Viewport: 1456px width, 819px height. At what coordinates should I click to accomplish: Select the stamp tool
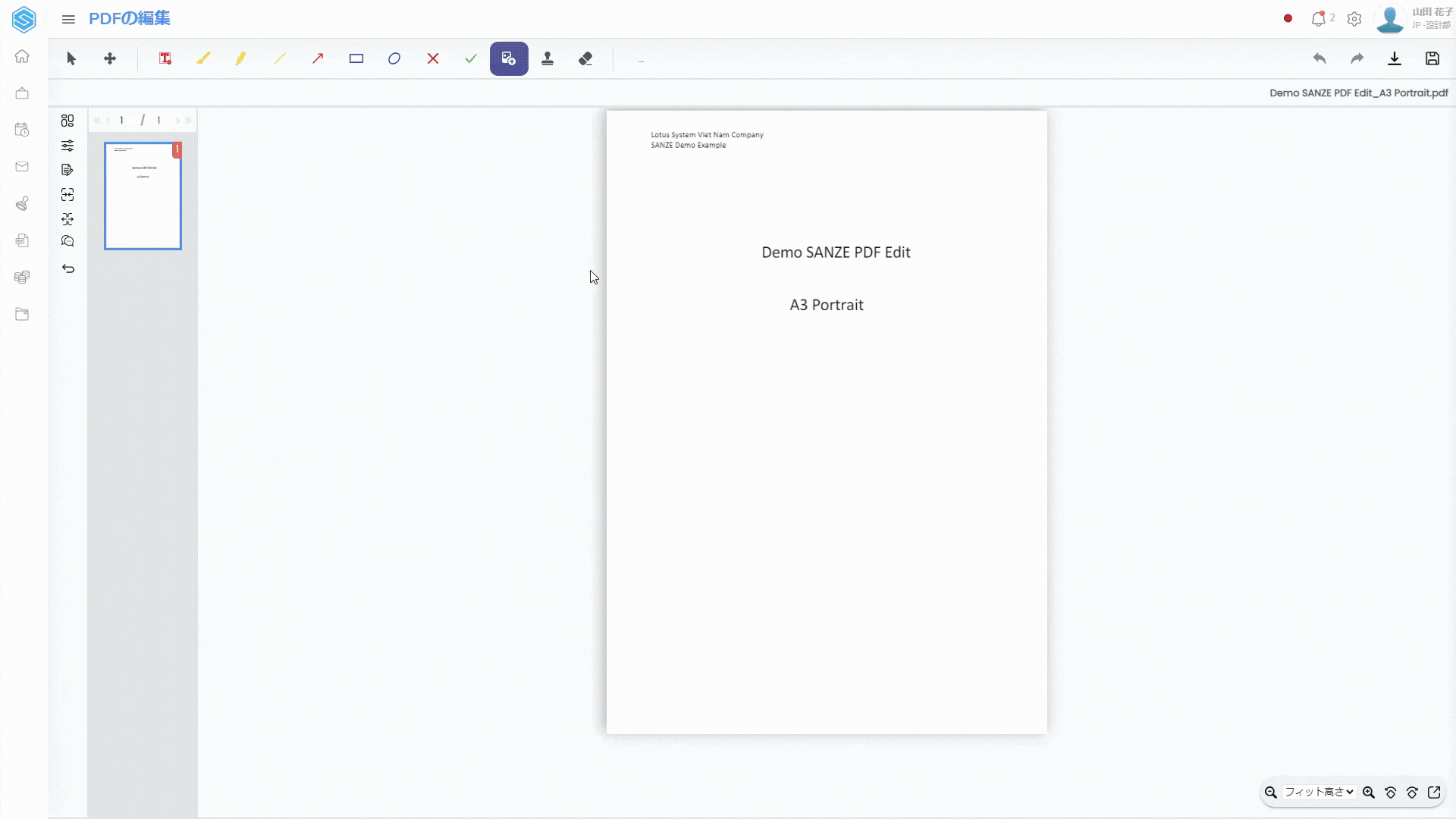click(548, 58)
